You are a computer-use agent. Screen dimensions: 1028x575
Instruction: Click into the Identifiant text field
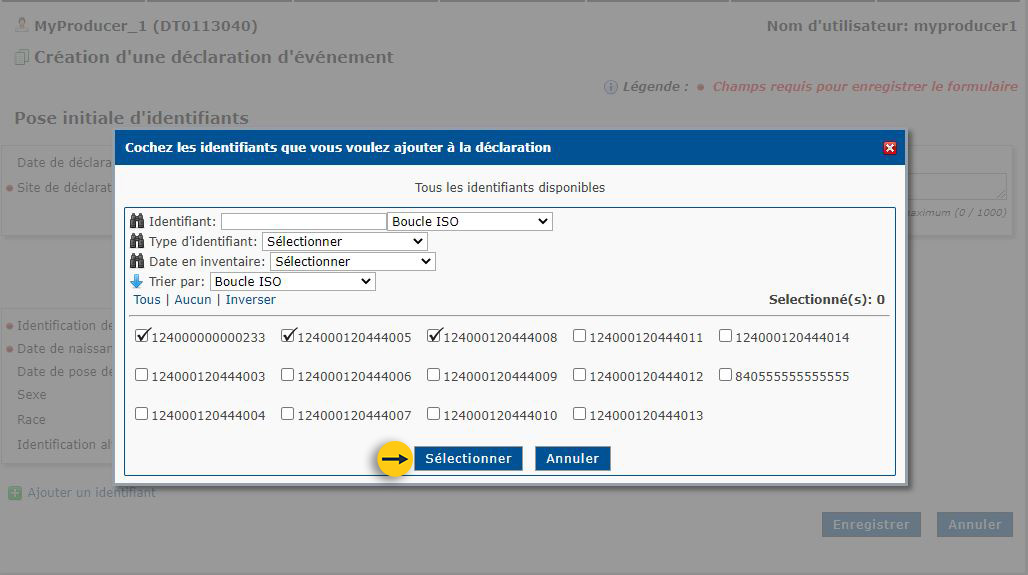point(303,221)
